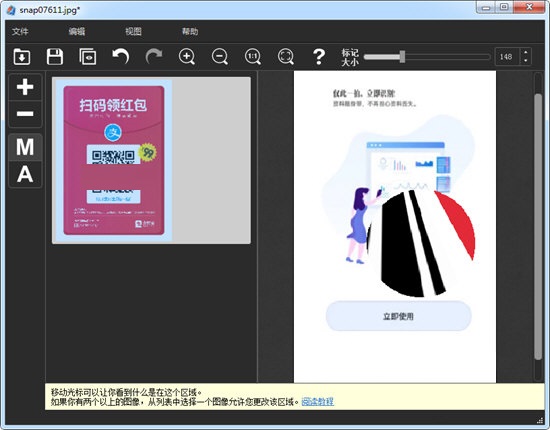Zoom out with the magnifier minus icon
Viewport: 550px width, 430px height.
pos(220,56)
